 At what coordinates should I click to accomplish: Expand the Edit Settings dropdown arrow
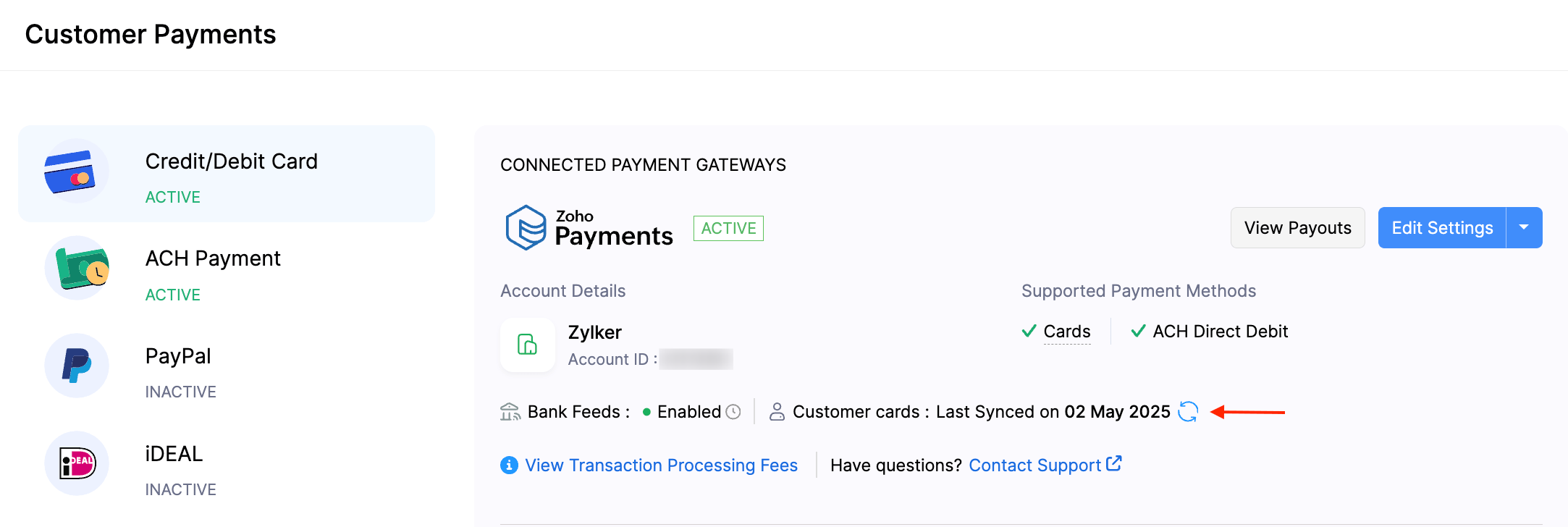click(1524, 228)
